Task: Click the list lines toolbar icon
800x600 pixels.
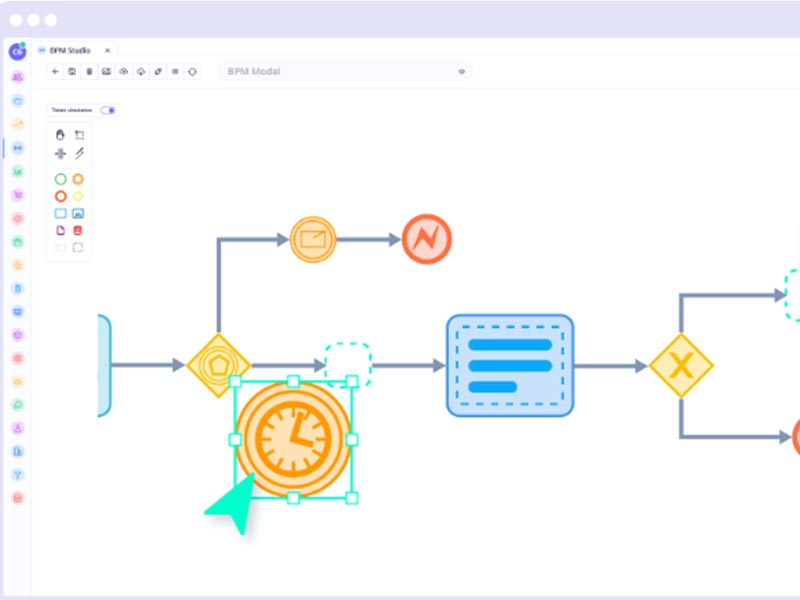Action: click(x=175, y=71)
